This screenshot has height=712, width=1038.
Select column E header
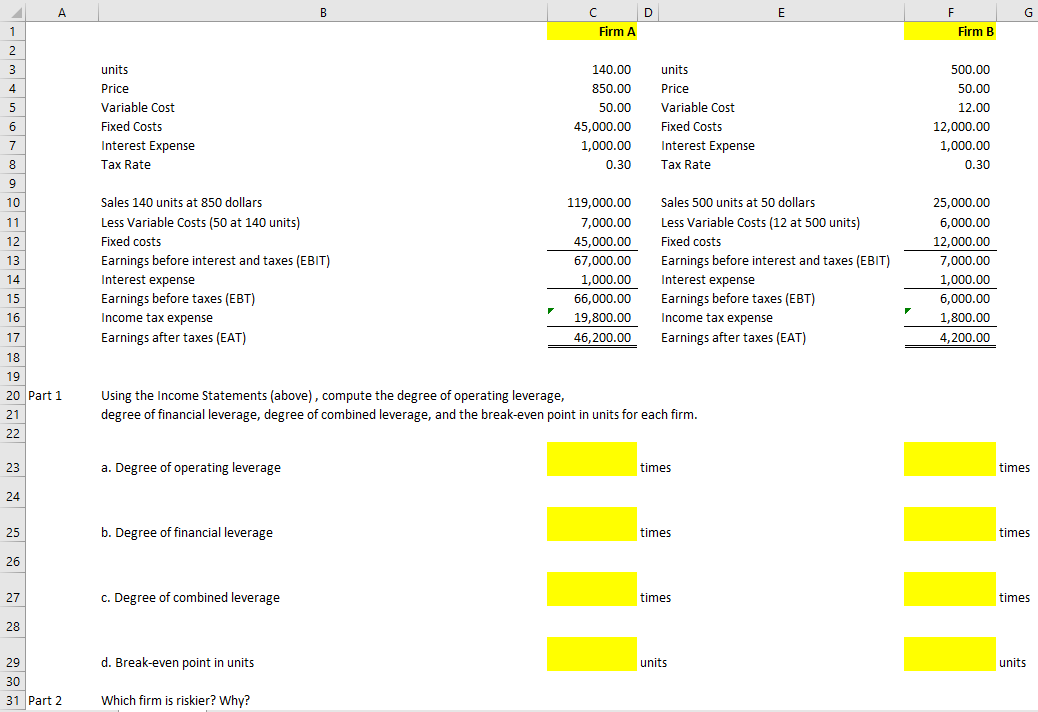[x=781, y=12]
